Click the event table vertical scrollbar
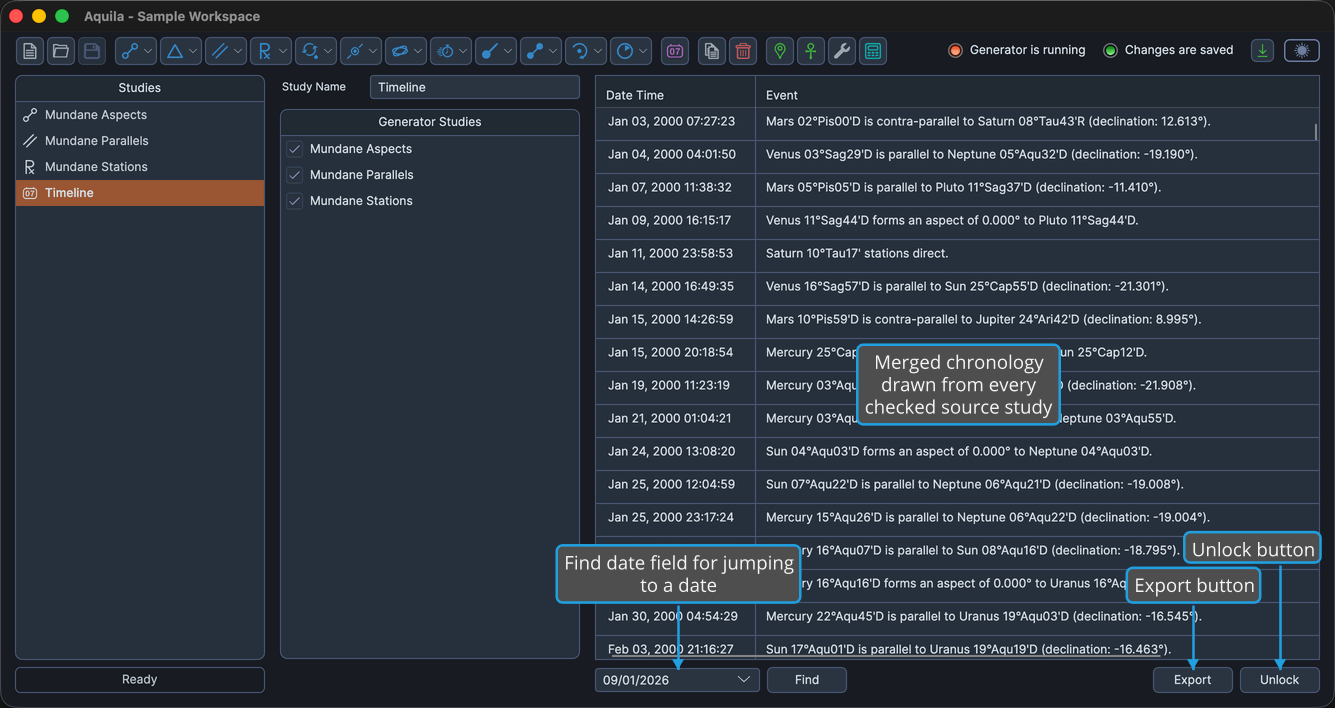1335x708 pixels. coord(1315,132)
